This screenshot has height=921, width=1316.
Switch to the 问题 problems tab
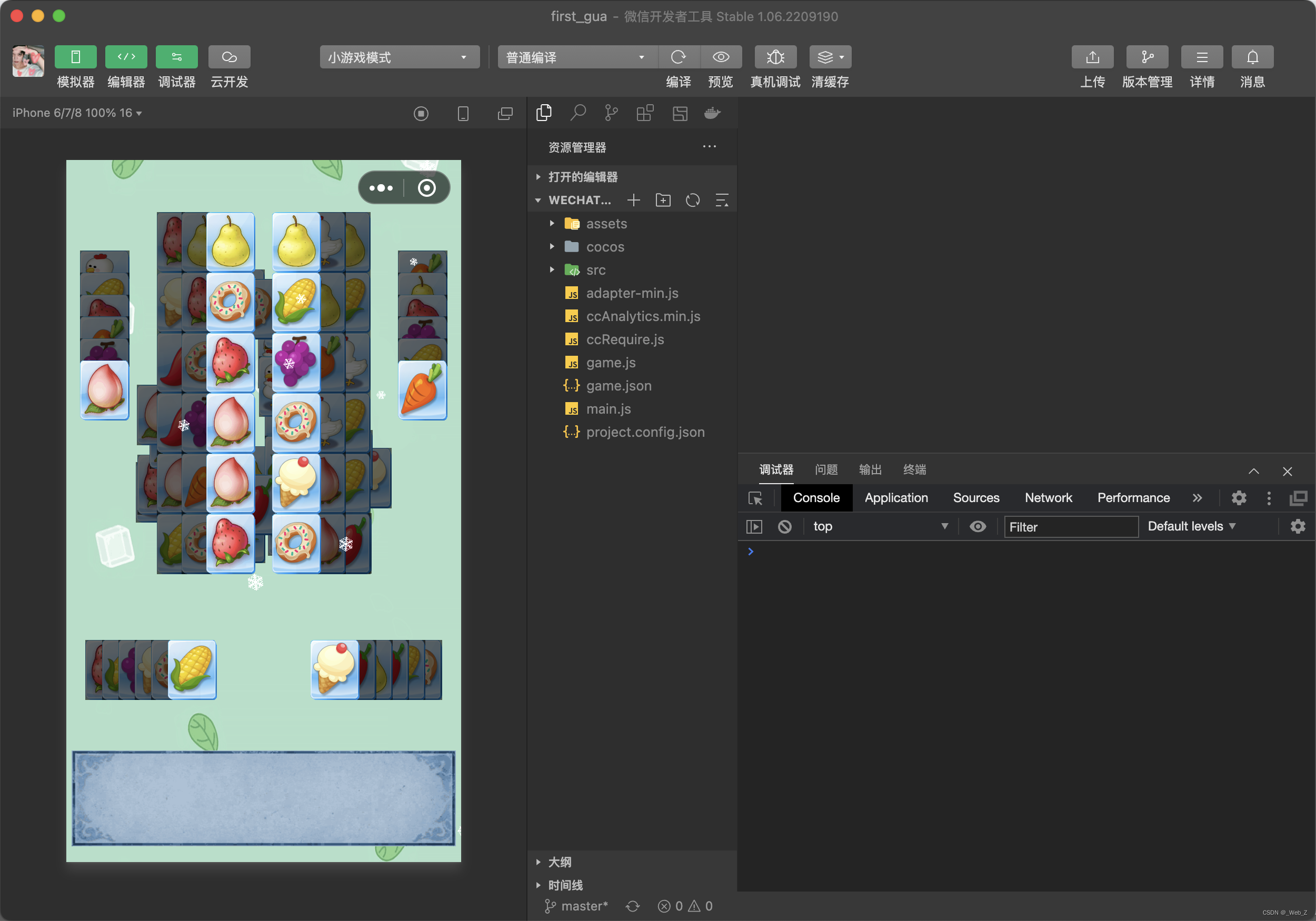coord(825,469)
